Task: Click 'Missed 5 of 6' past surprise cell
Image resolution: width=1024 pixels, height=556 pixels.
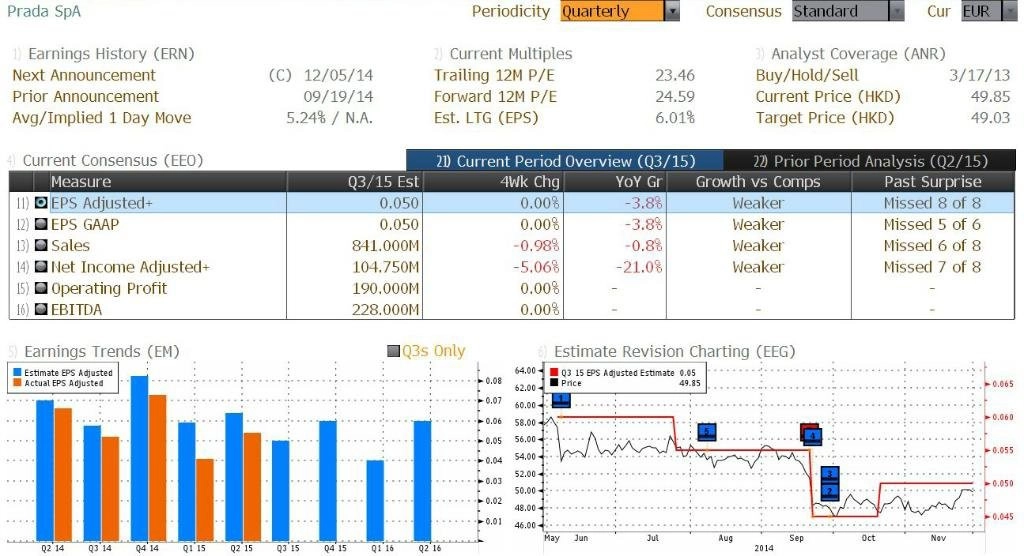Action: point(933,225)
